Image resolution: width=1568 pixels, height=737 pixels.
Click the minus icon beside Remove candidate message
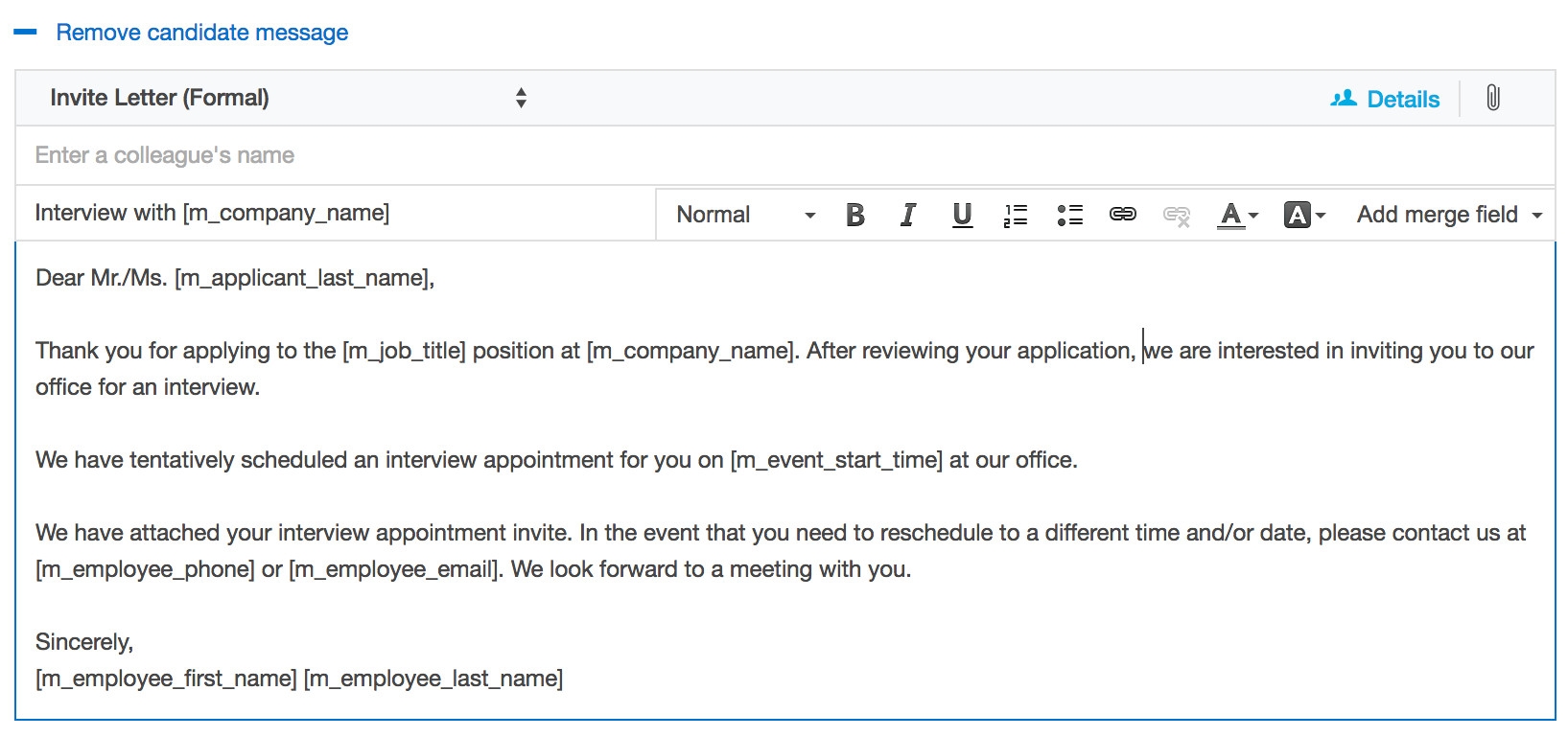[x=25, y=33]
